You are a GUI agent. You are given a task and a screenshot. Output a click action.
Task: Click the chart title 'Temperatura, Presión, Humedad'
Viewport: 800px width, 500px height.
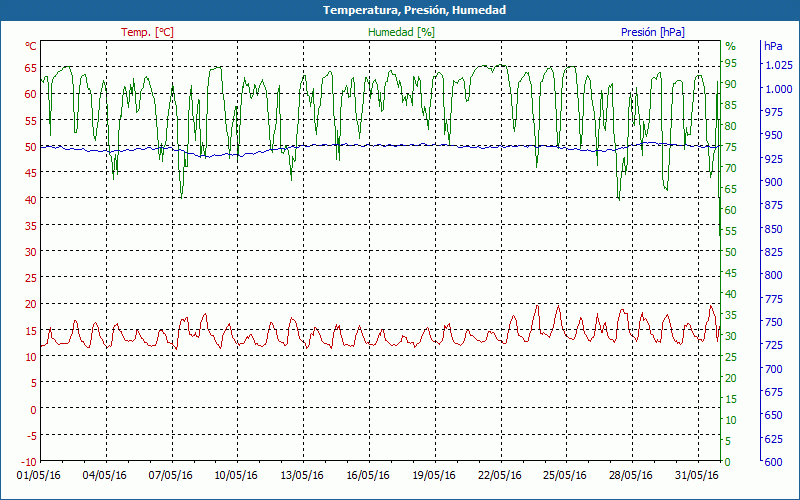pos(414,10)
